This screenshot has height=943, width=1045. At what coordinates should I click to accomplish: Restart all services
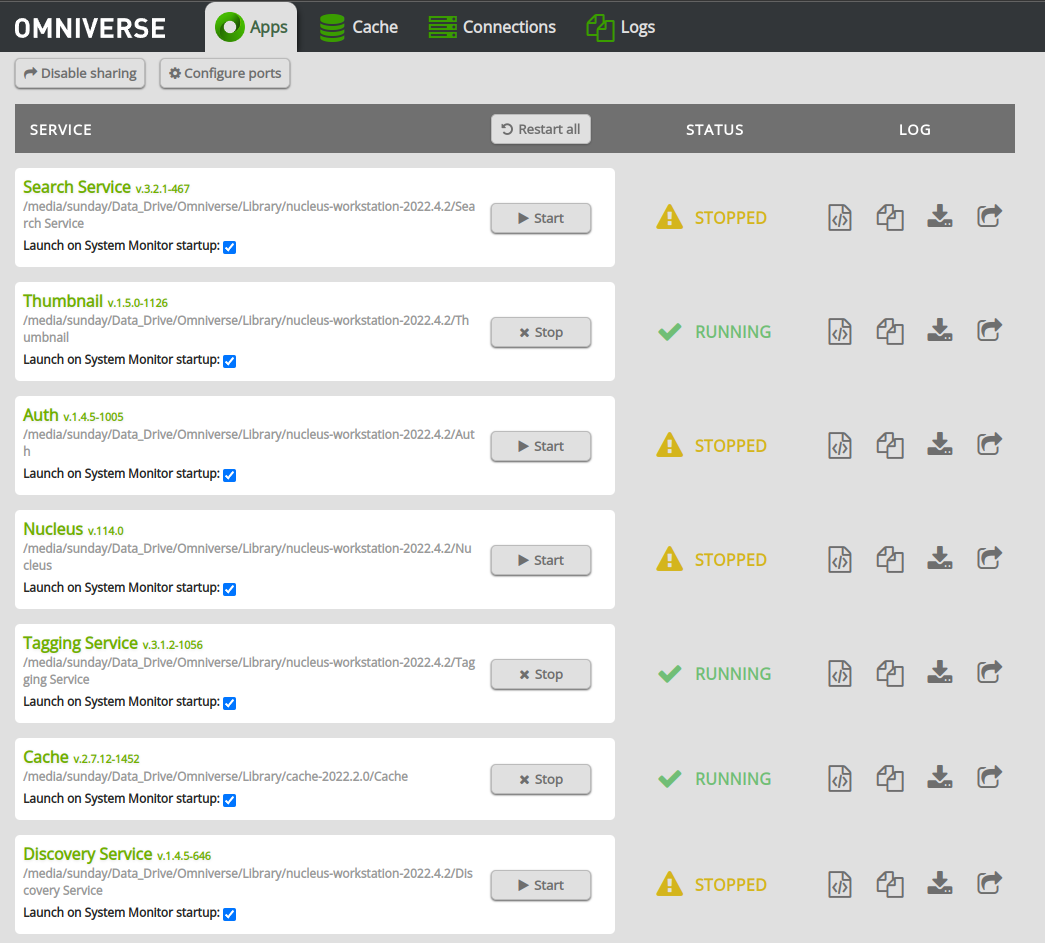540,128
